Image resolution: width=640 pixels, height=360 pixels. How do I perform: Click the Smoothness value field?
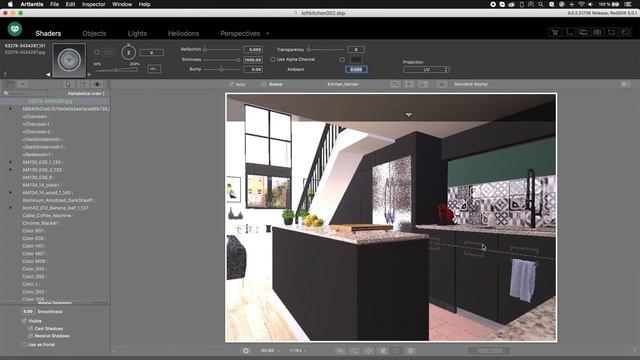[x=28, y=311]
